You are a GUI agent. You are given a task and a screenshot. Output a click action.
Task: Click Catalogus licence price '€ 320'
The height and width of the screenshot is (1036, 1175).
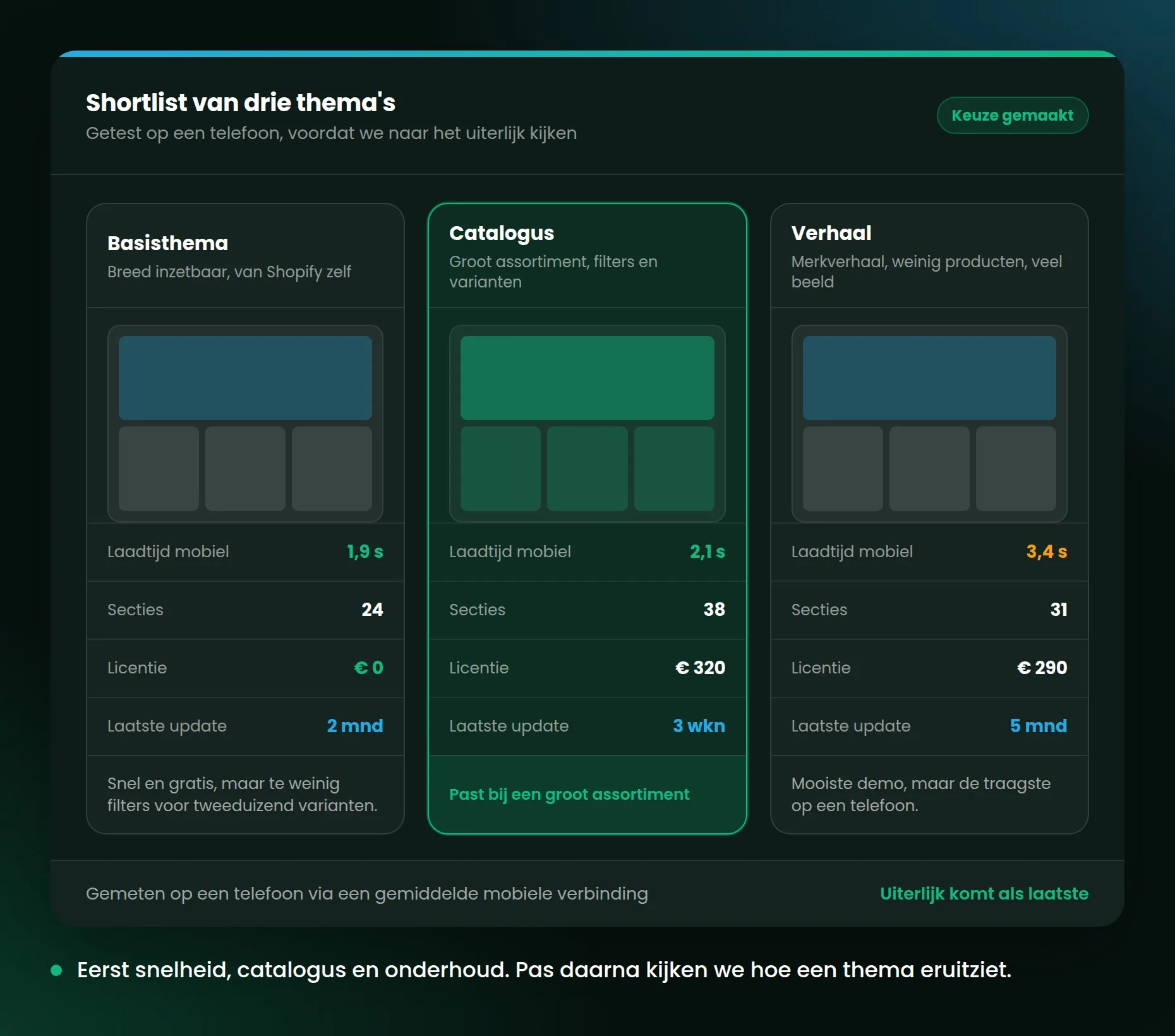click(700, 668)
